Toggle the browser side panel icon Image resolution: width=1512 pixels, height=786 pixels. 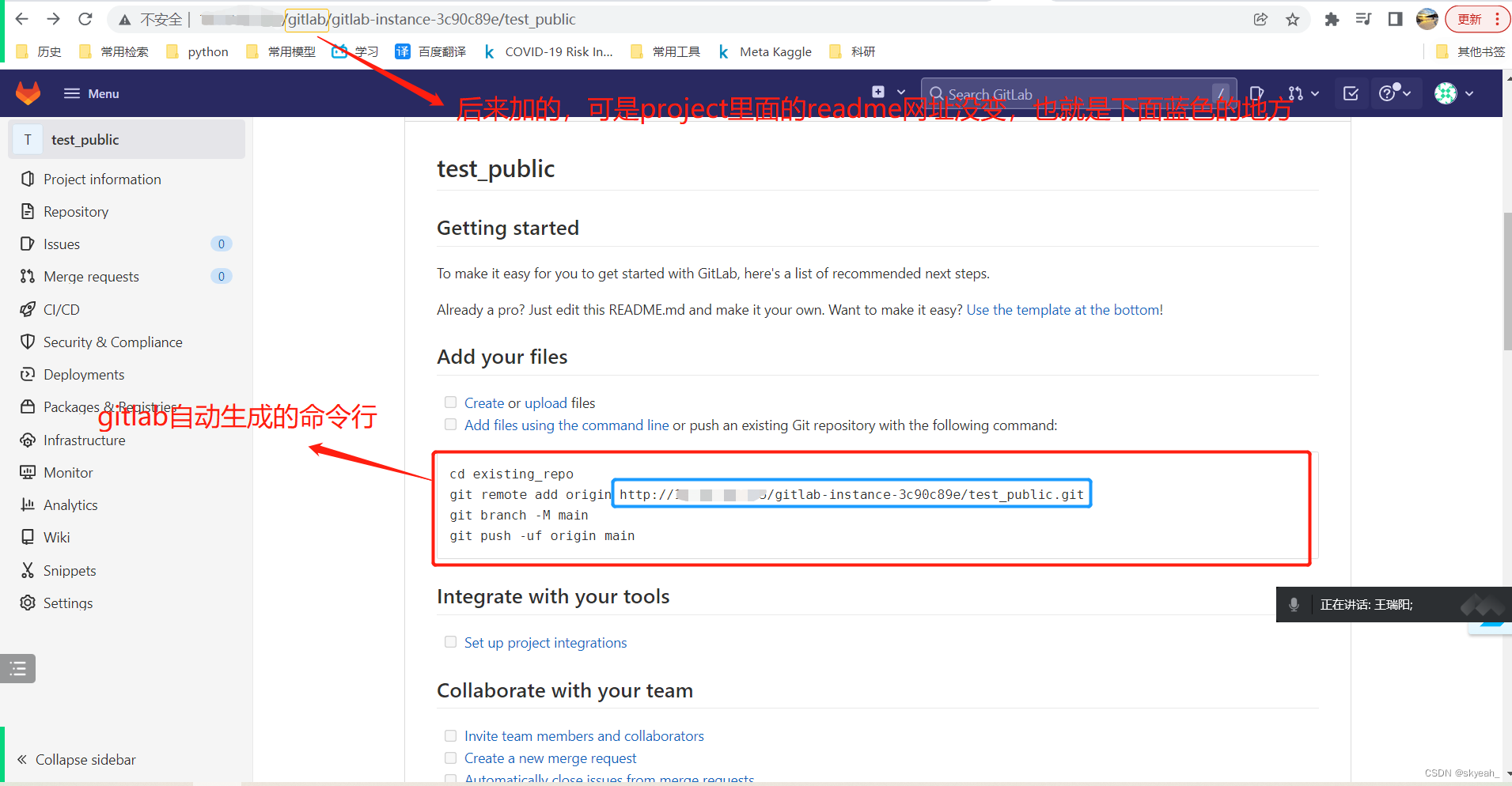1396,19
